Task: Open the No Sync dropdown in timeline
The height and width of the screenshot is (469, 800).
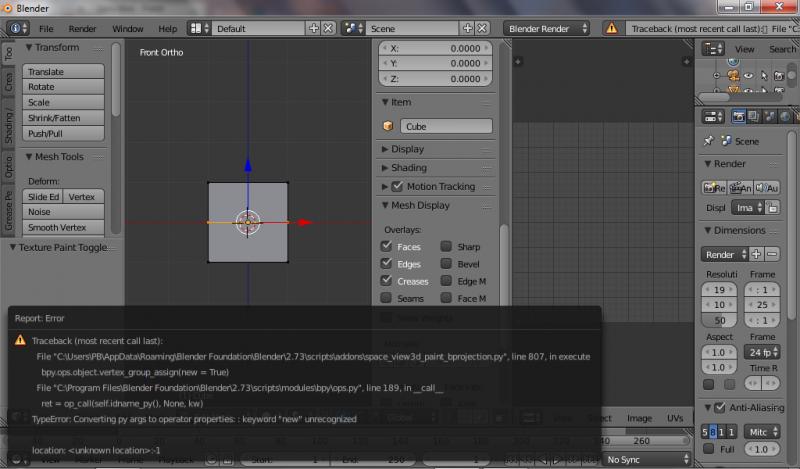Action: tap(647, 459)
